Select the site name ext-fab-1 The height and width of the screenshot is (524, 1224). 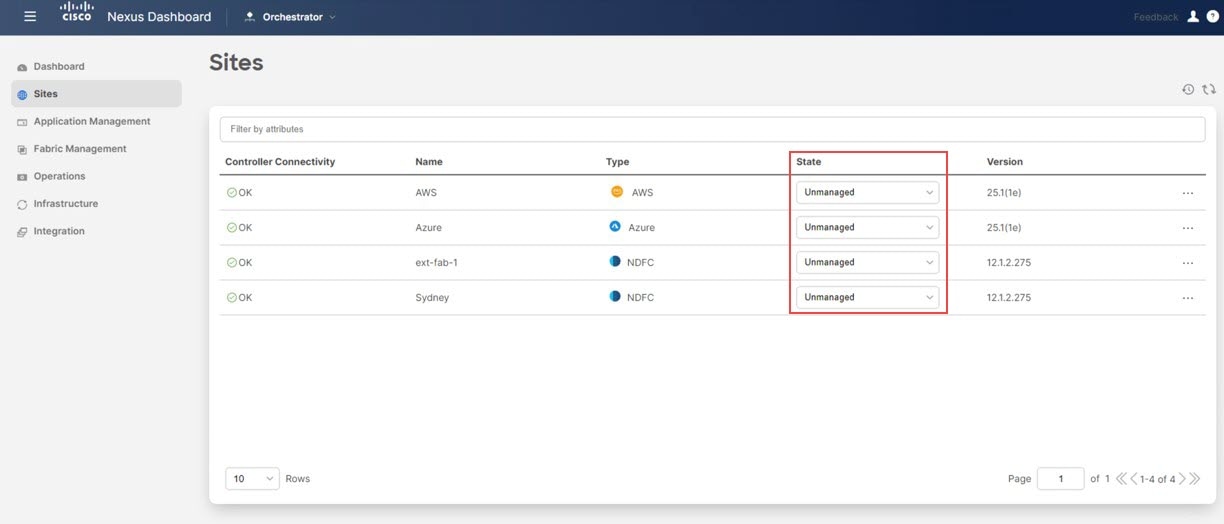[436, 263]
